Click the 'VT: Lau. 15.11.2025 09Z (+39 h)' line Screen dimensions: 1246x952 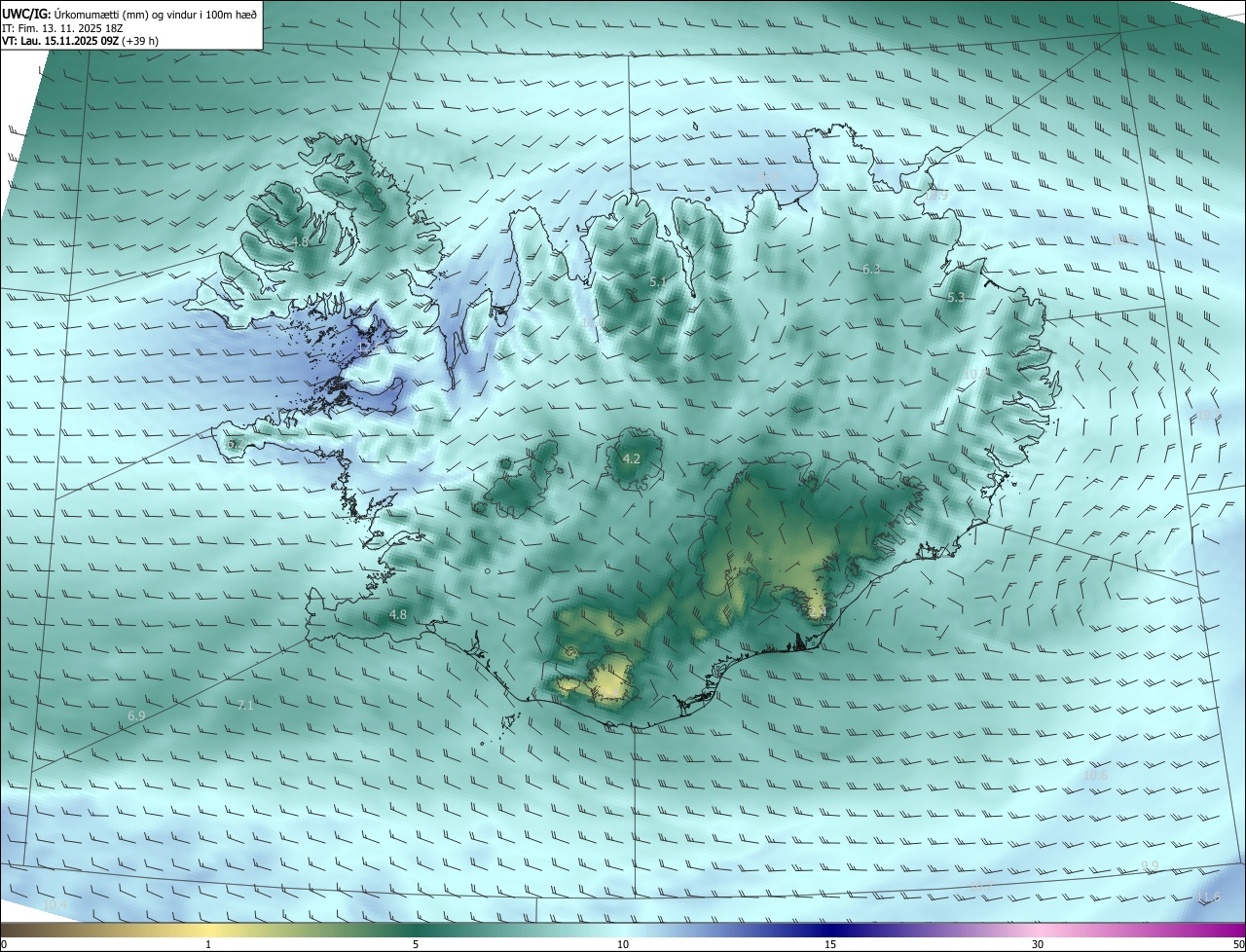click(x=80, y=41)
